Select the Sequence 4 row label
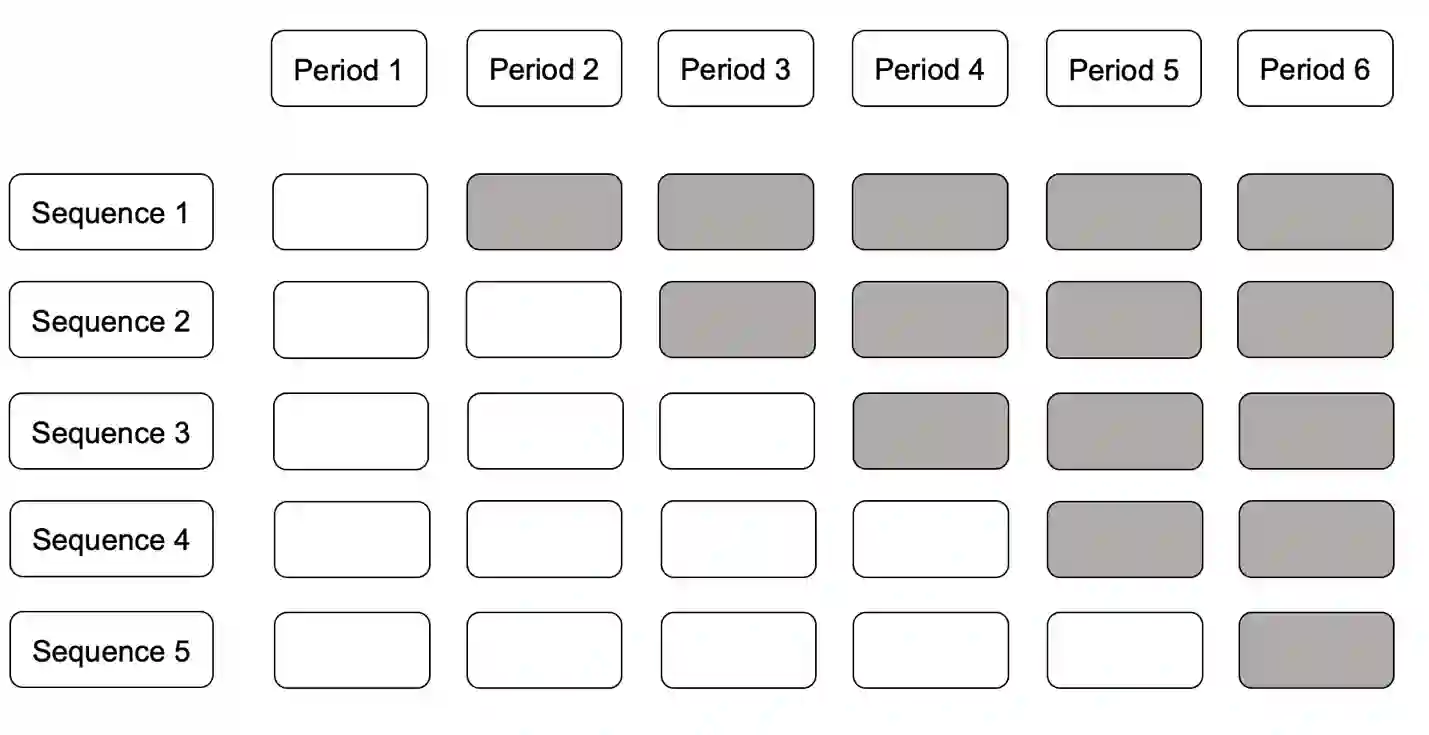Viewport: 1429px width, 735px height. pos(111,539)
